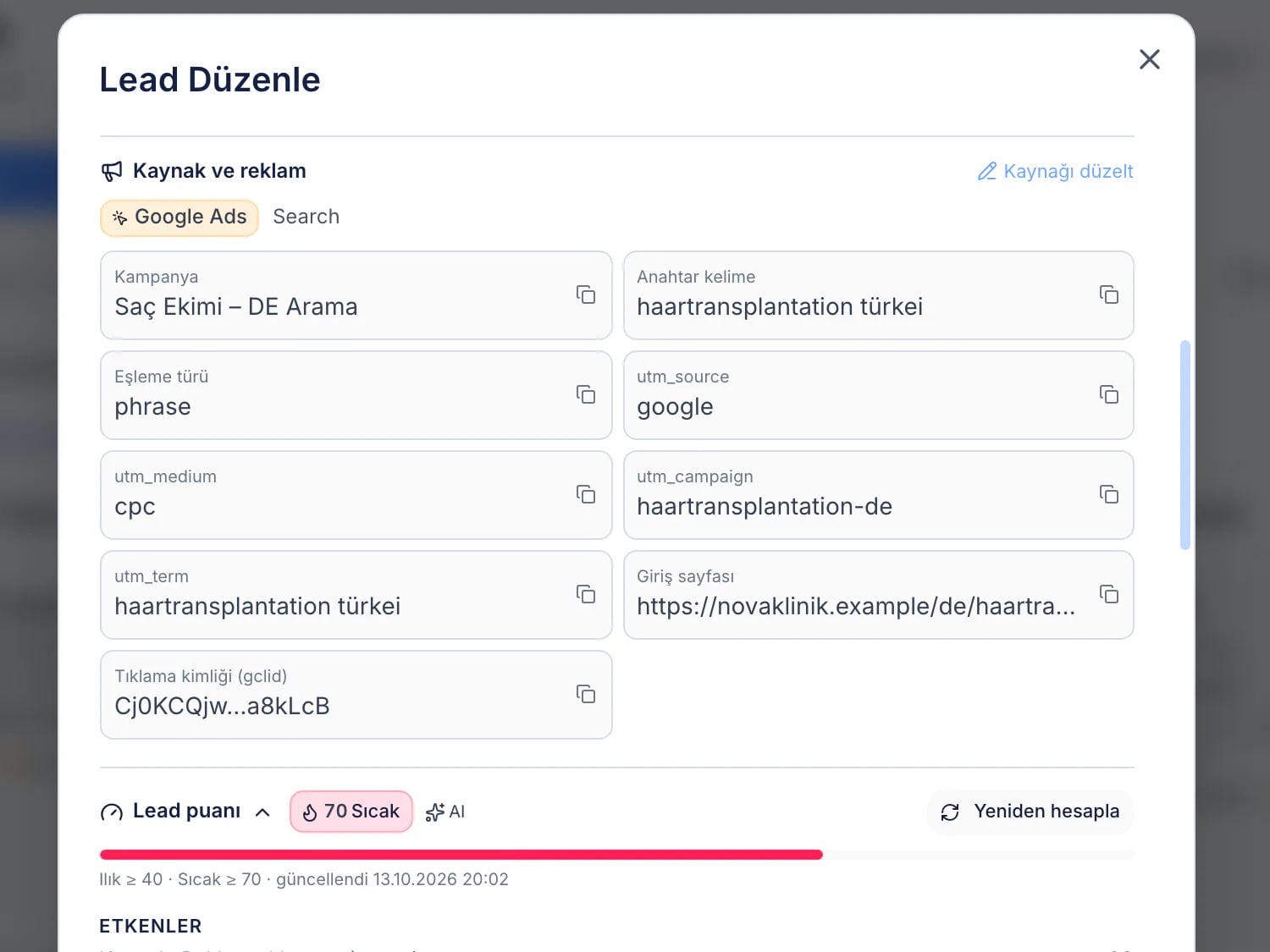
Task: Click the Lead Düzenle title
Action: point(210,80)
